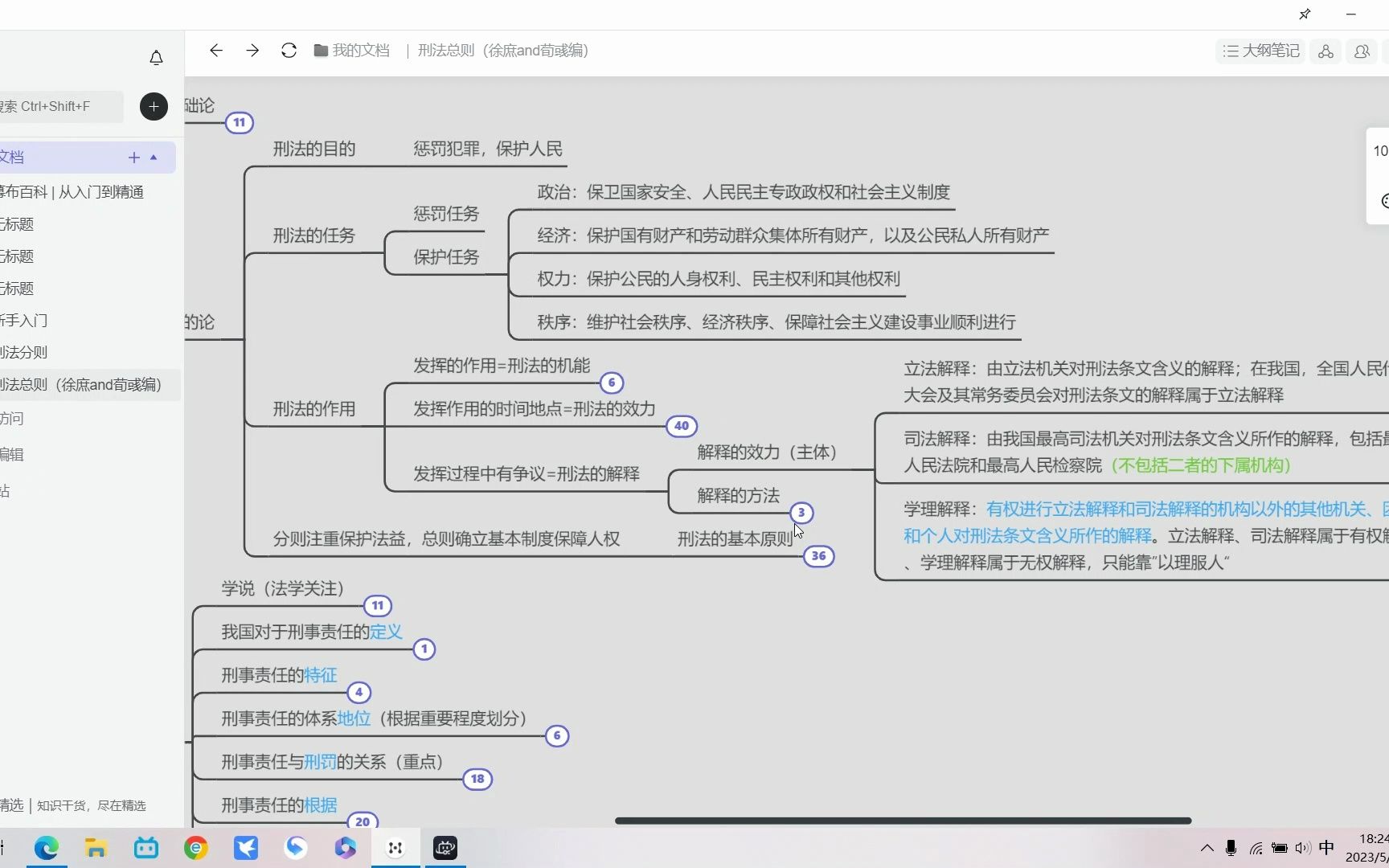Collapse the 文档 section triangle
The height and width of the screenshot is (868, 1389).
[154, 158]
